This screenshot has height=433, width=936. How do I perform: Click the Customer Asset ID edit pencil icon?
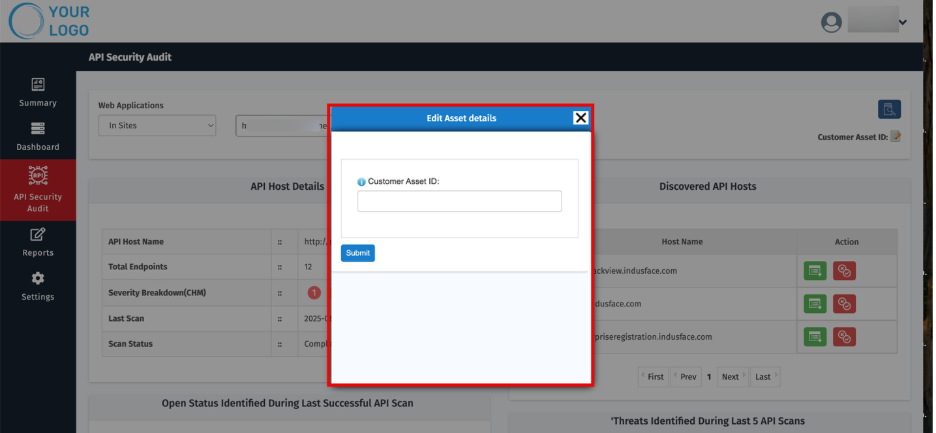(x=895, y=137)
